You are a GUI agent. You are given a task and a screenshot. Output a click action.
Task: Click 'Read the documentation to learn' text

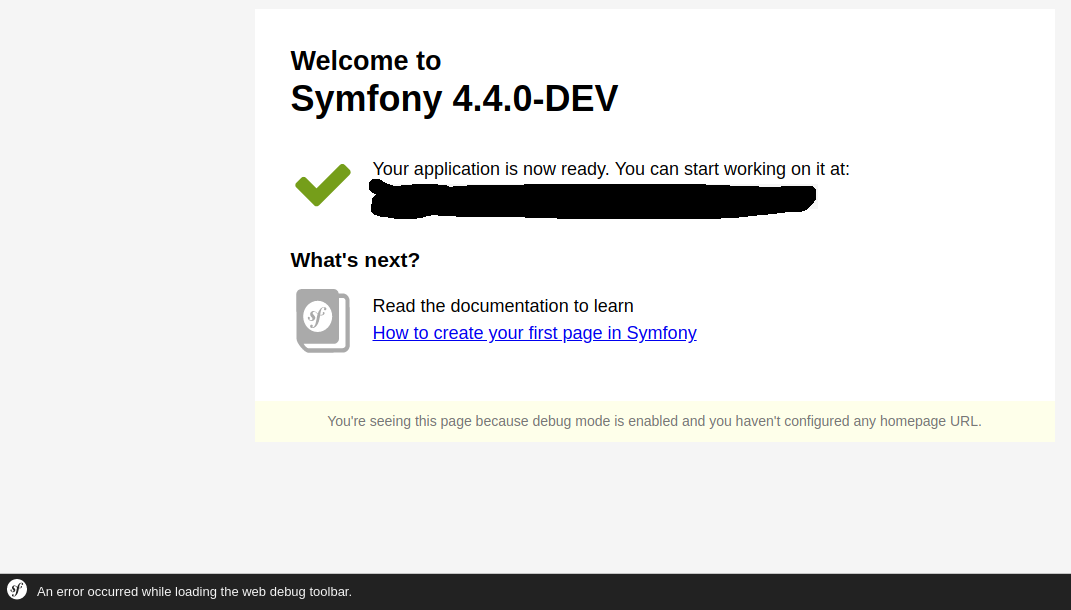pos(503,306)
